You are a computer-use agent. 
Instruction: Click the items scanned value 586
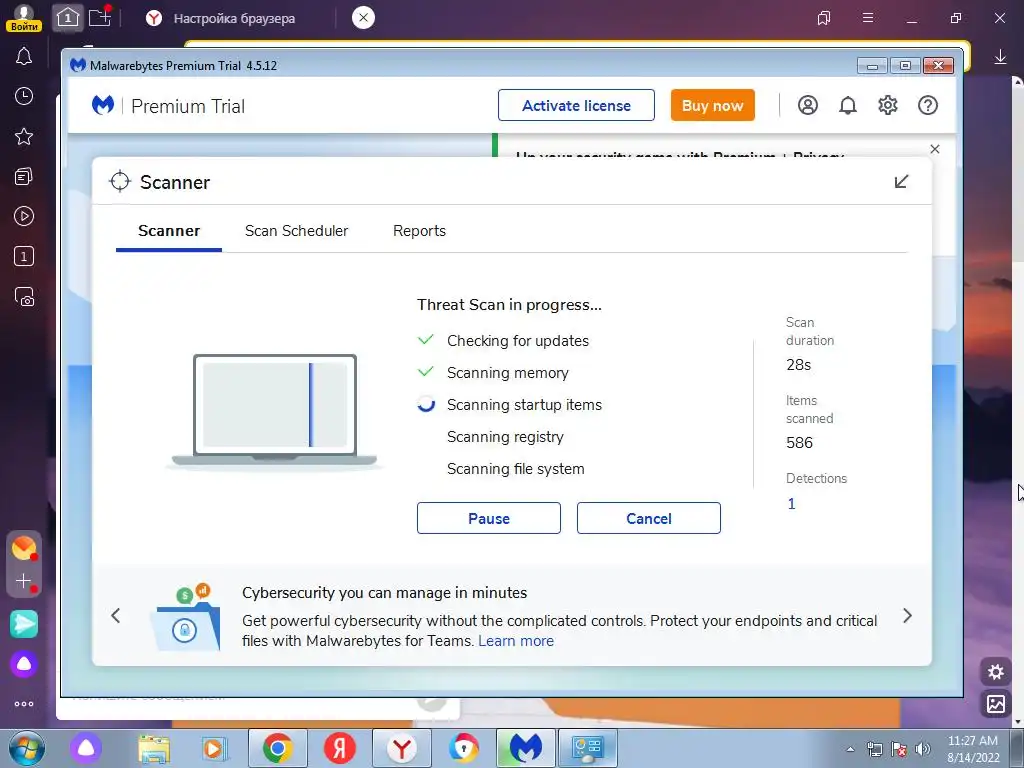coord(799,443)
